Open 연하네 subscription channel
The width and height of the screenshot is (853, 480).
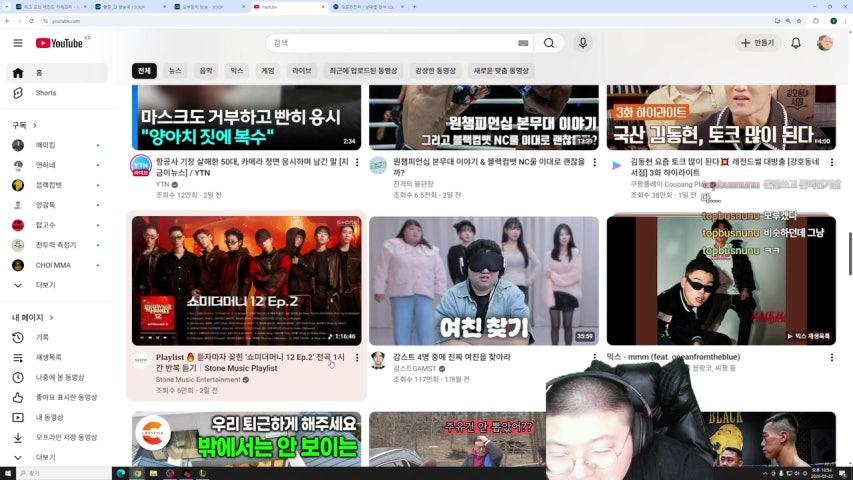click(57, 165)
